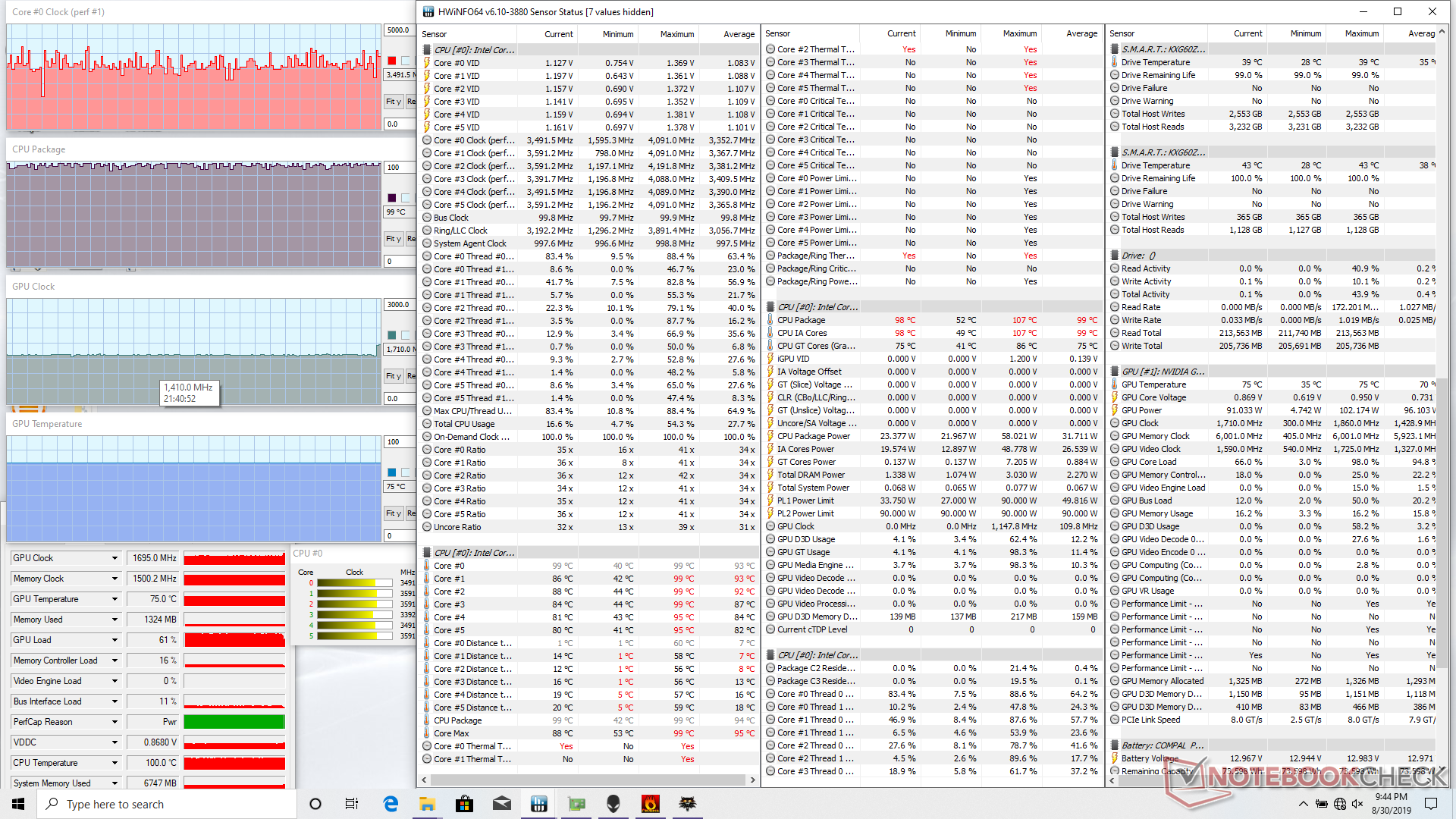This screenshot has width=1456, height=819.
Task: Open the GPU Load sensor dropdown
Action: (x=115, y=640)
